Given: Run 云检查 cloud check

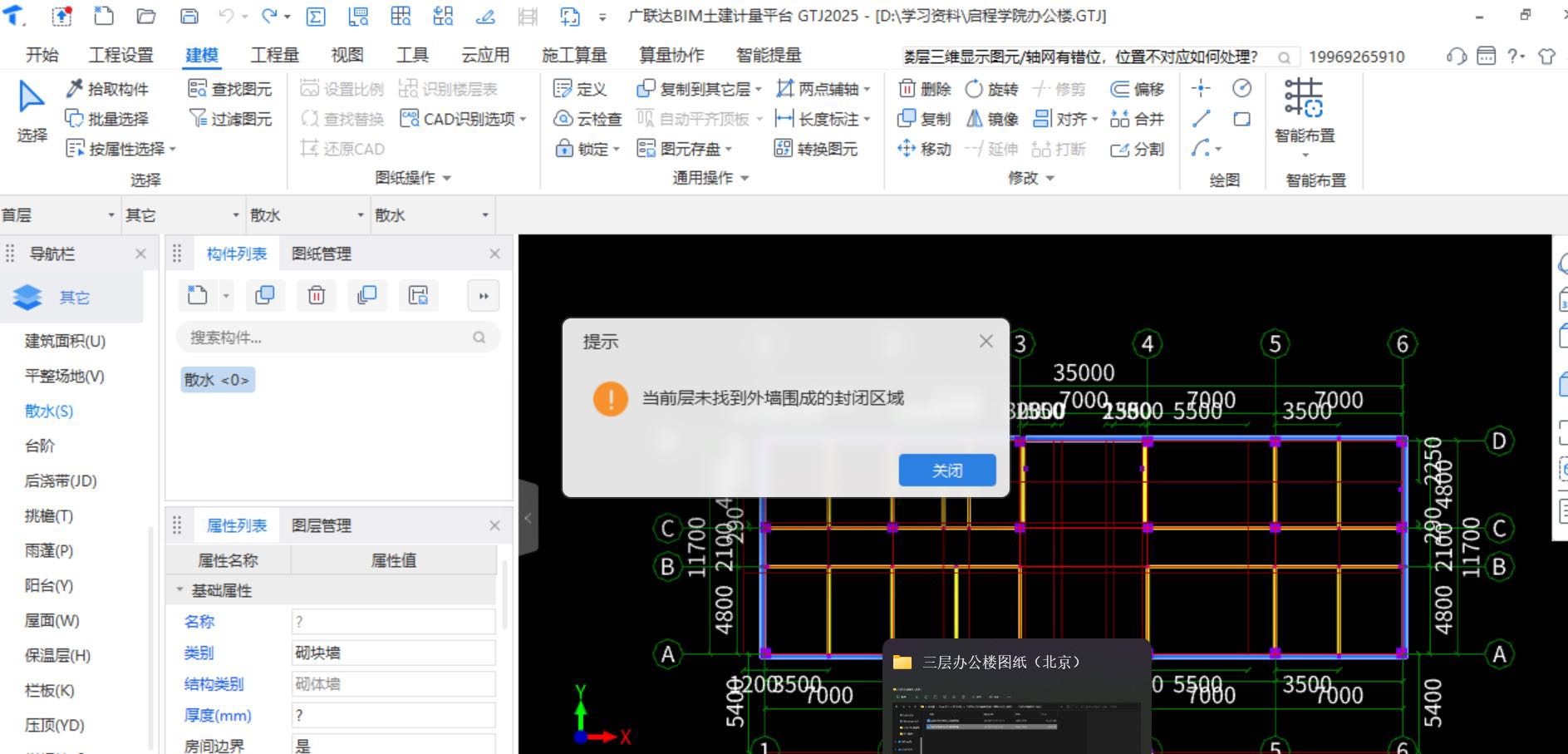Looking at the screenshot, I should [587, 119].
